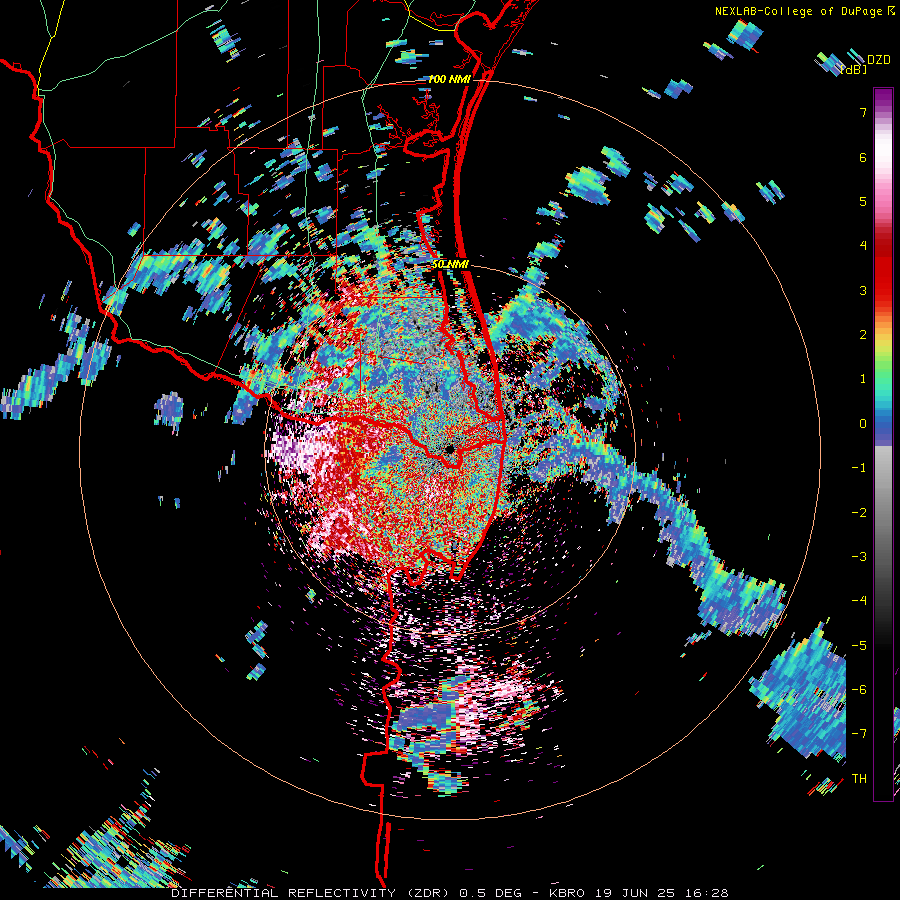Click the DIFFERENTIAL REFLECTIVITY (ZDR) caption
Viewport: 900px width, 900px height.
(312, 893)
